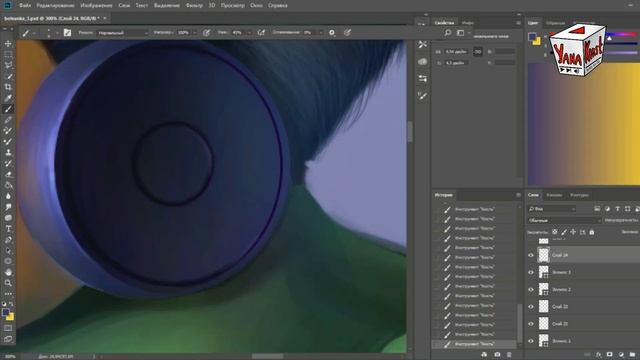Open the Файл menu
This screenshot has width=640, height=360.
click(25, 6)
